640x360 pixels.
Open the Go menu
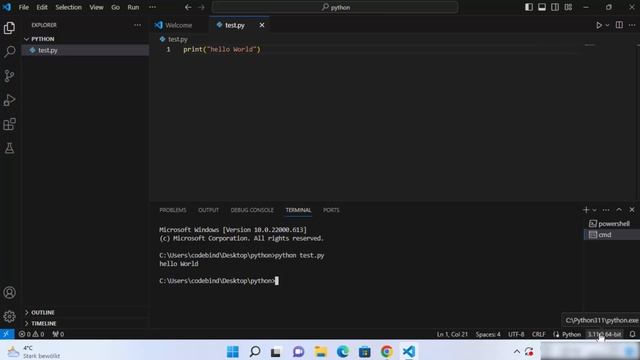(x=116, y=7)
